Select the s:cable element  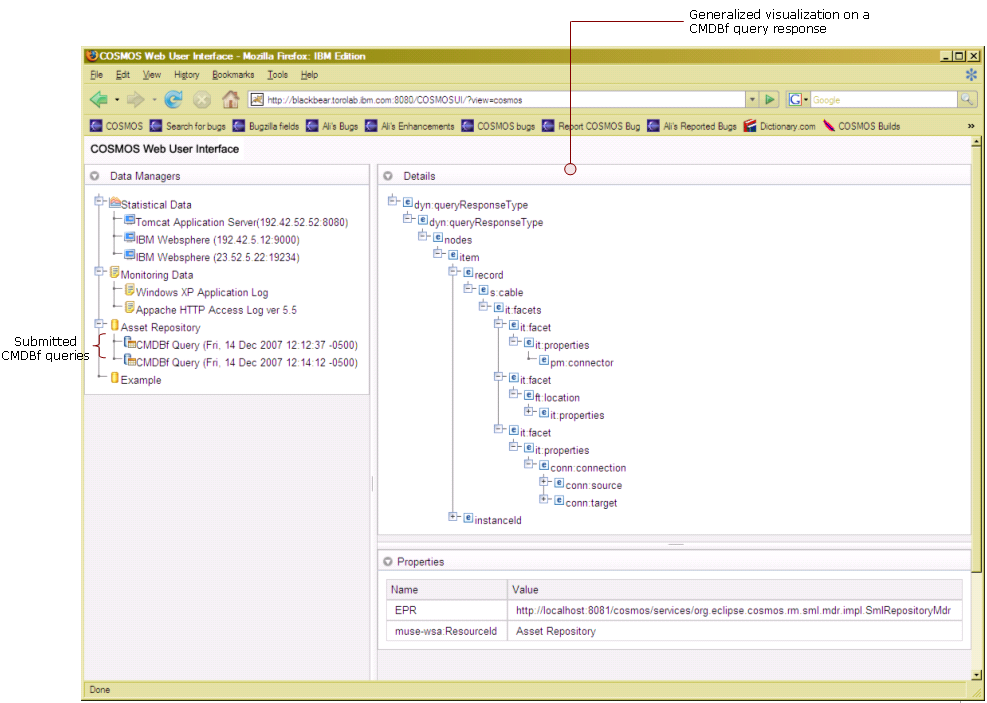tap(506, 293)
